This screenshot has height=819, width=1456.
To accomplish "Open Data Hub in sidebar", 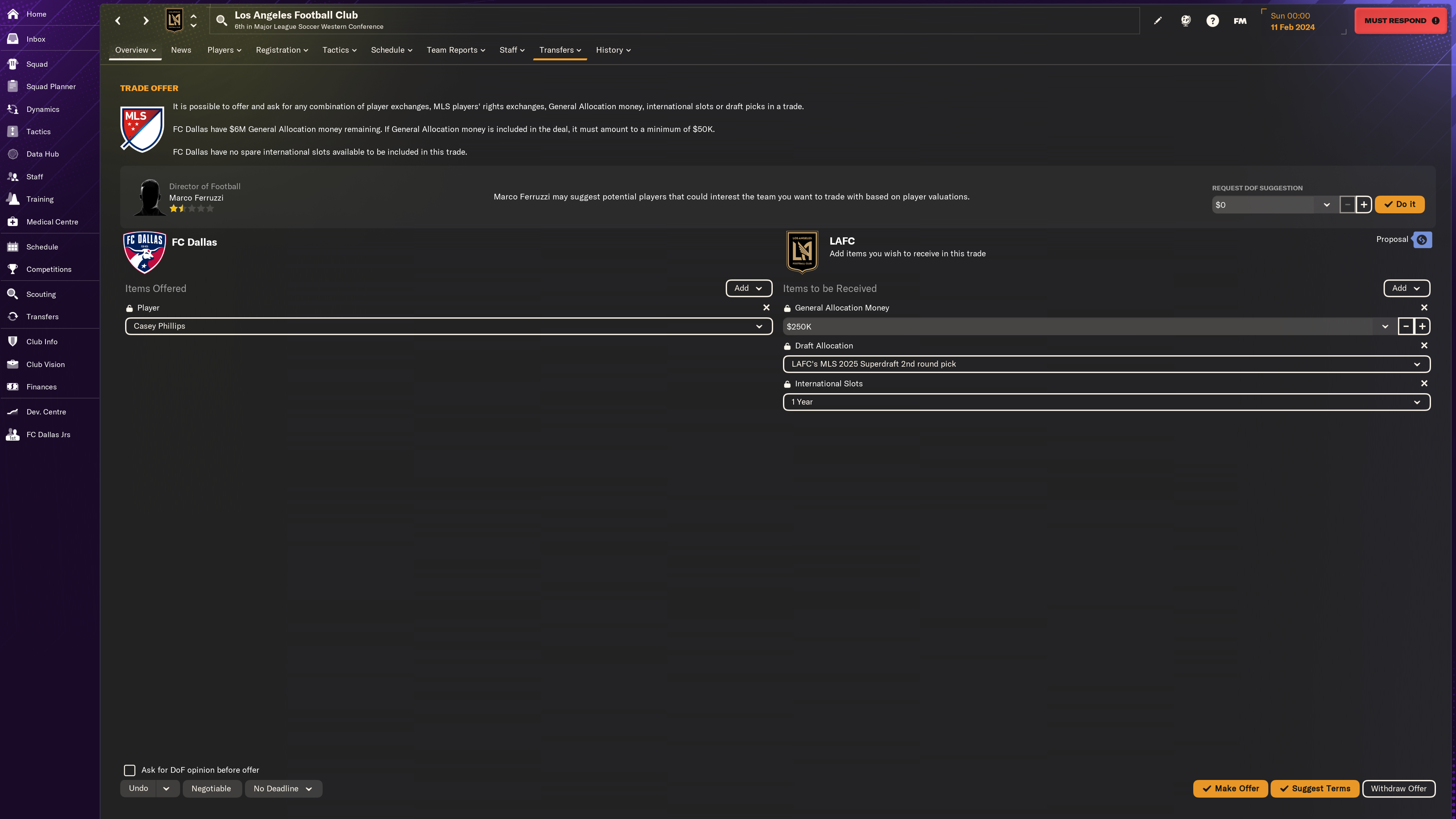I will [42, 154].
